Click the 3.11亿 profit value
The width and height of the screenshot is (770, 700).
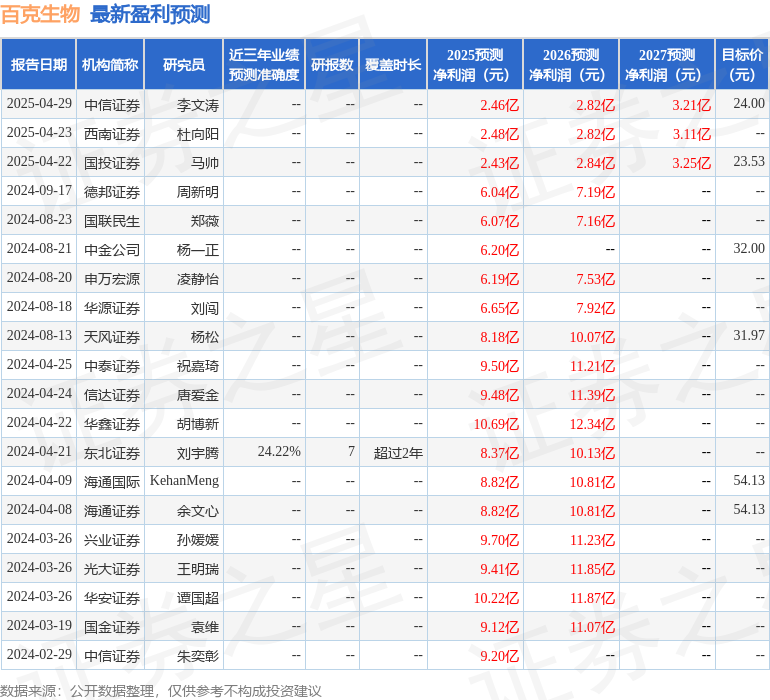coord(691,134)
